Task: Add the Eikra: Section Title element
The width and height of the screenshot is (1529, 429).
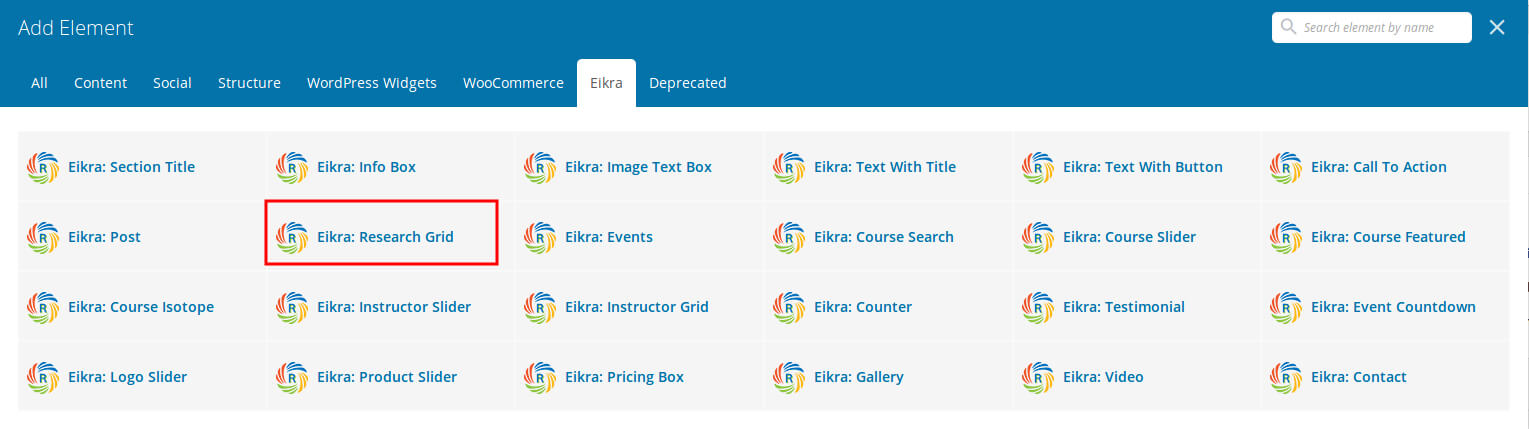Action: 142,167
